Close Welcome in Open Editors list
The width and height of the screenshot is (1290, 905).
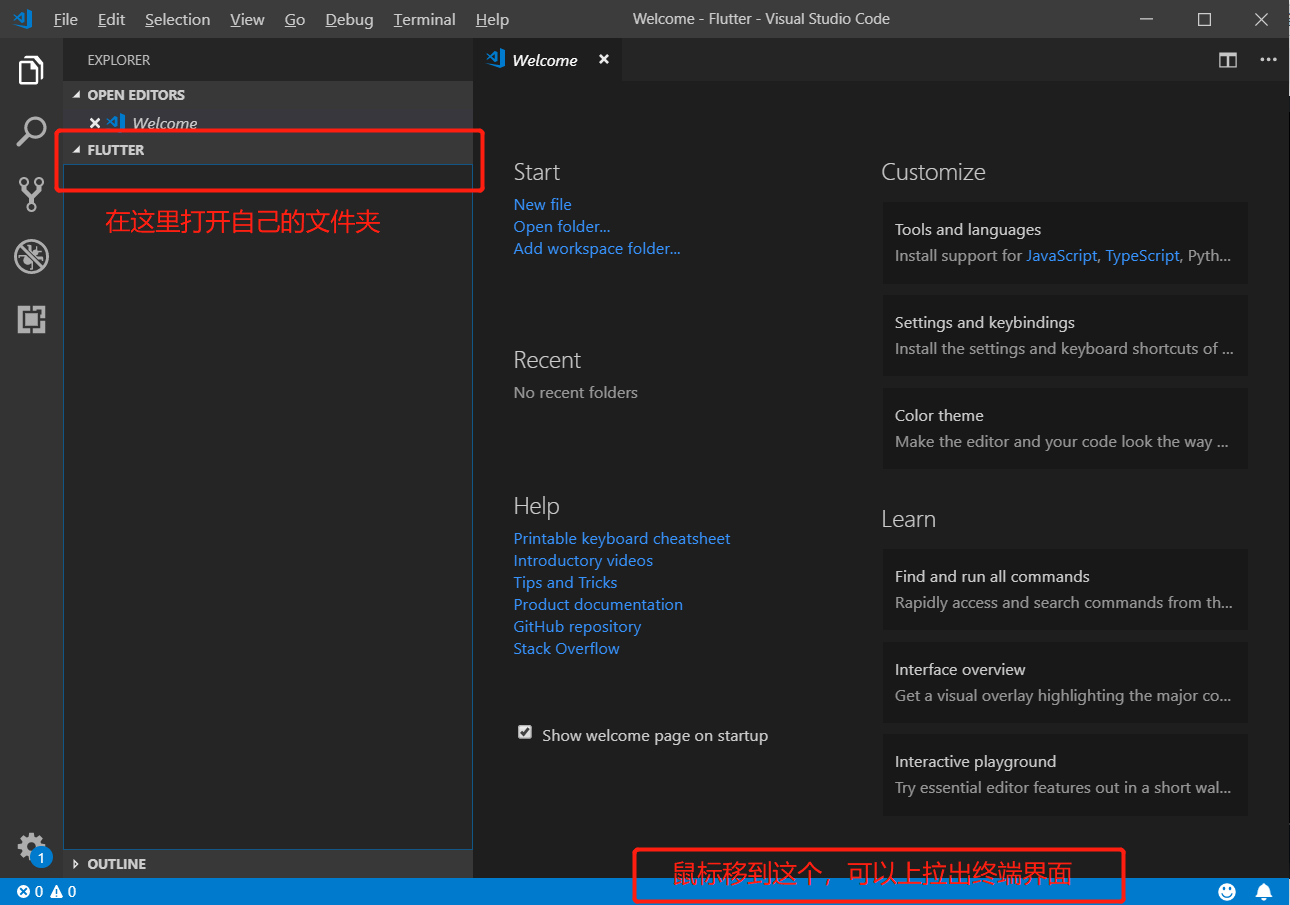point(95,123)
